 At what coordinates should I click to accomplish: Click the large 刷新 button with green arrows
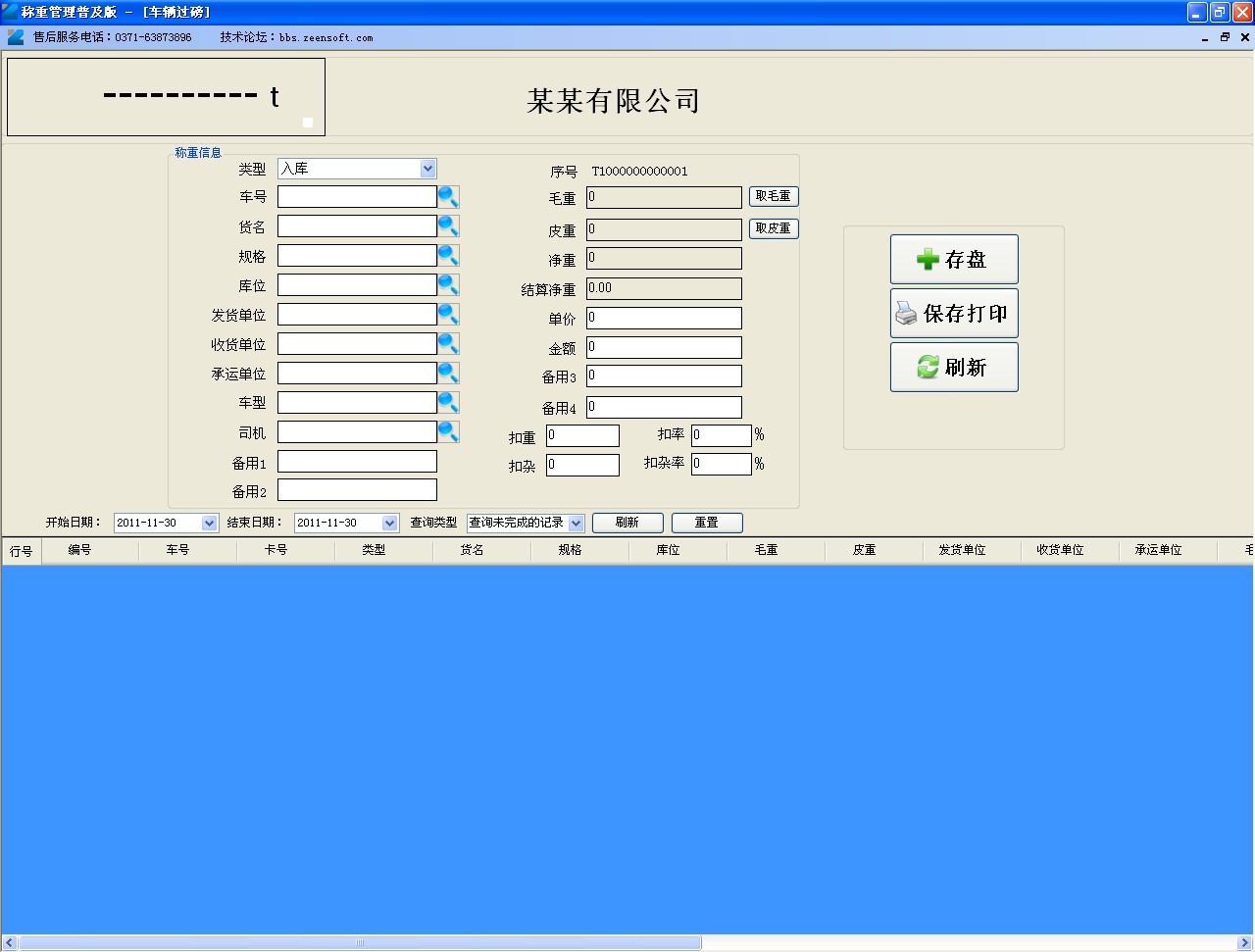pos(954,367)
